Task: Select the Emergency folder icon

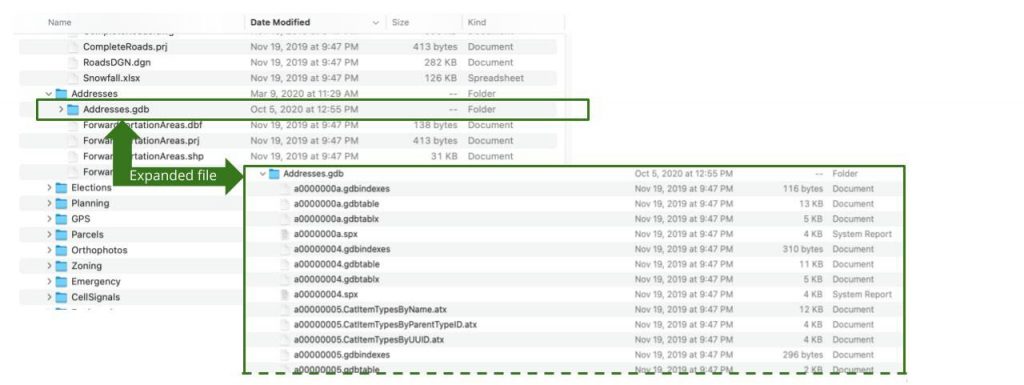Action: (x=61, y=282)
